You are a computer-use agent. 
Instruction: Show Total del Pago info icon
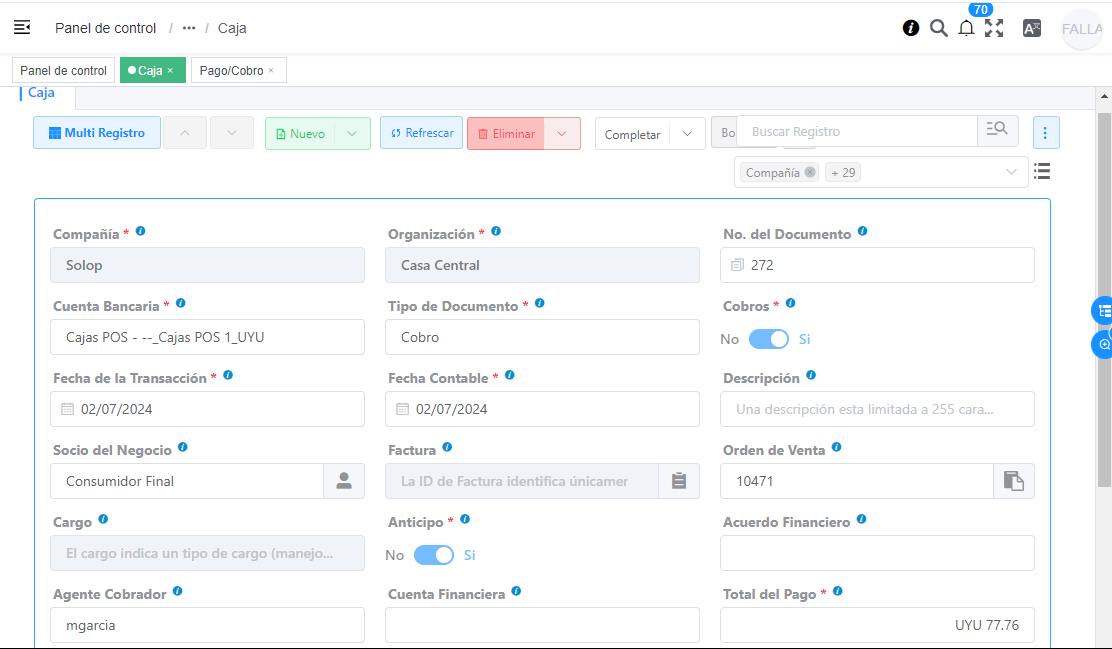coord(838,592)
